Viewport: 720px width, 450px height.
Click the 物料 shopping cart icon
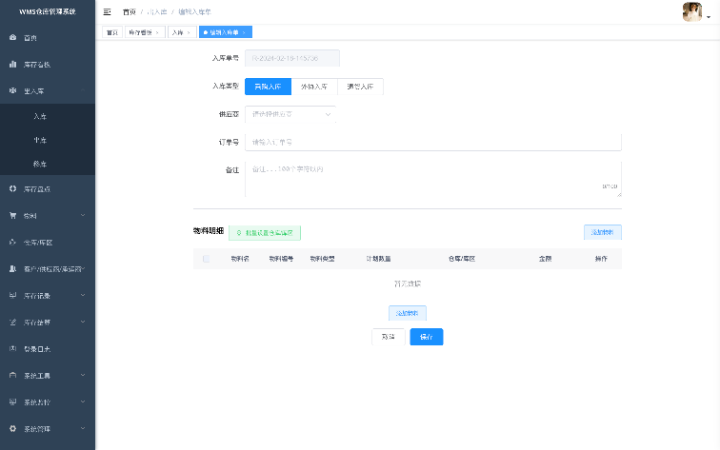tap(13, 215)
